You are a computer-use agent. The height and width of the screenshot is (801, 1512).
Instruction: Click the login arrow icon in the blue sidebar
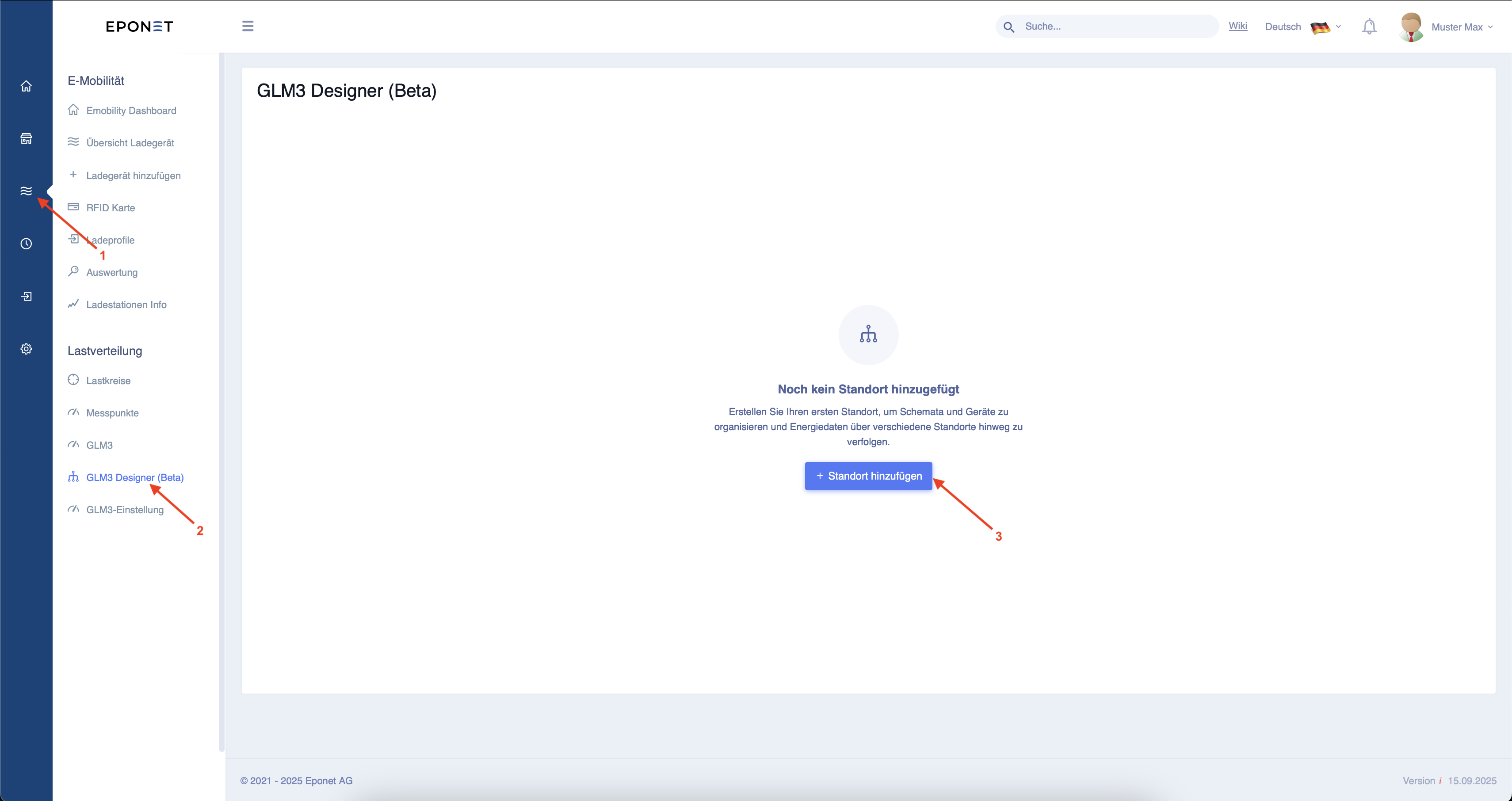tap(26, 296)
